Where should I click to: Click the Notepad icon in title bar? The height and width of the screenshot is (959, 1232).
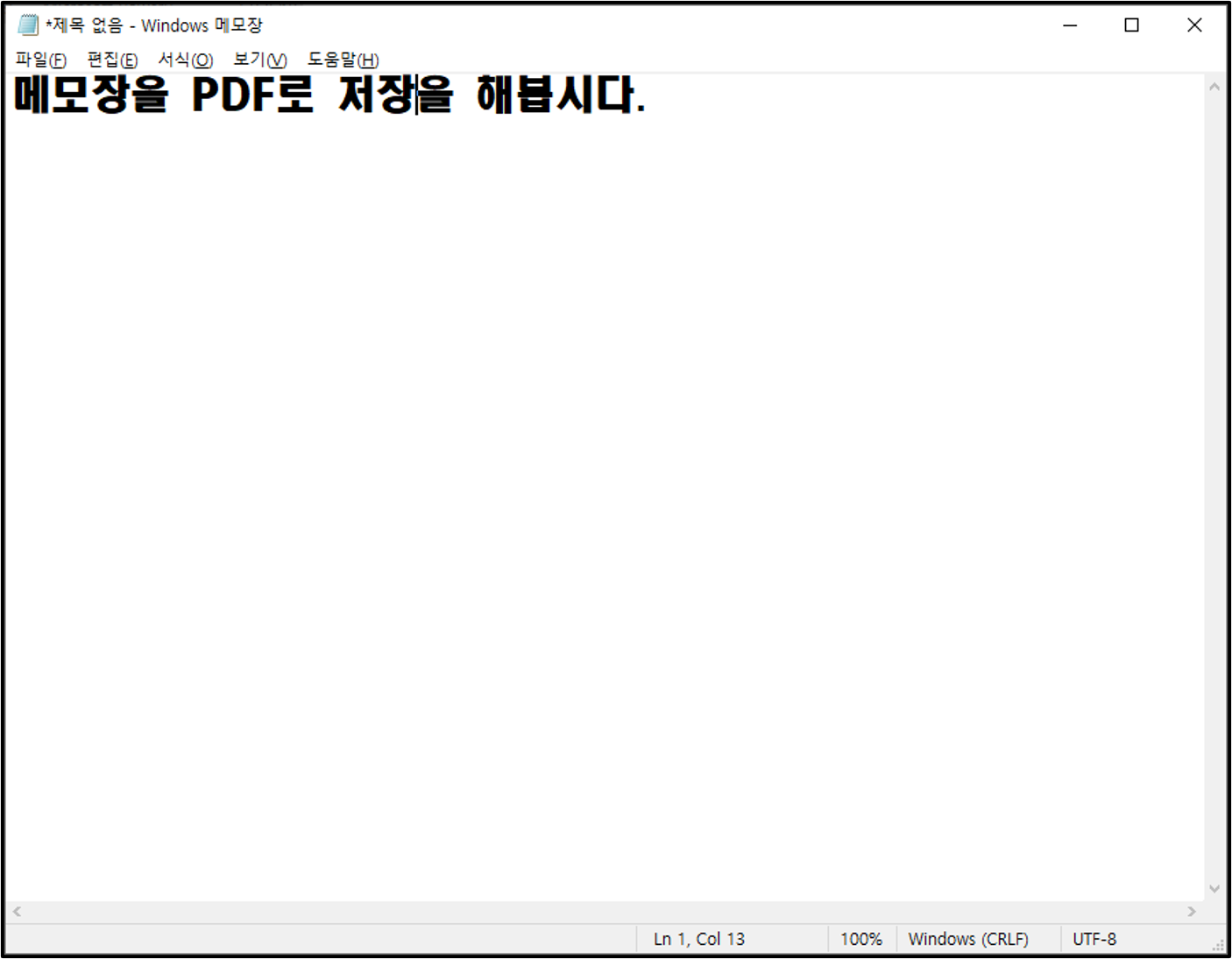[28, 25]
